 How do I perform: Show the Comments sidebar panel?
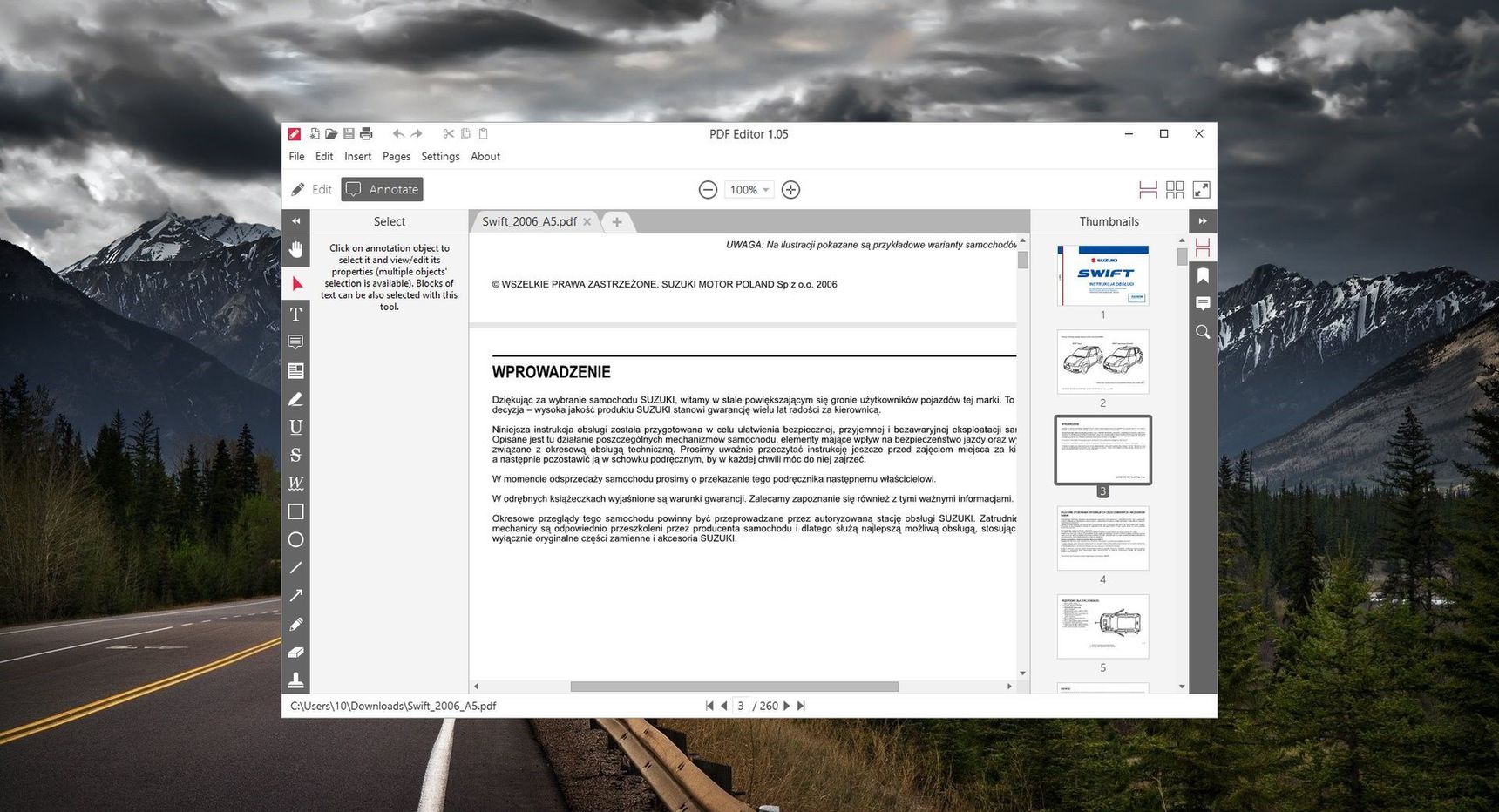pos(1203,303)
